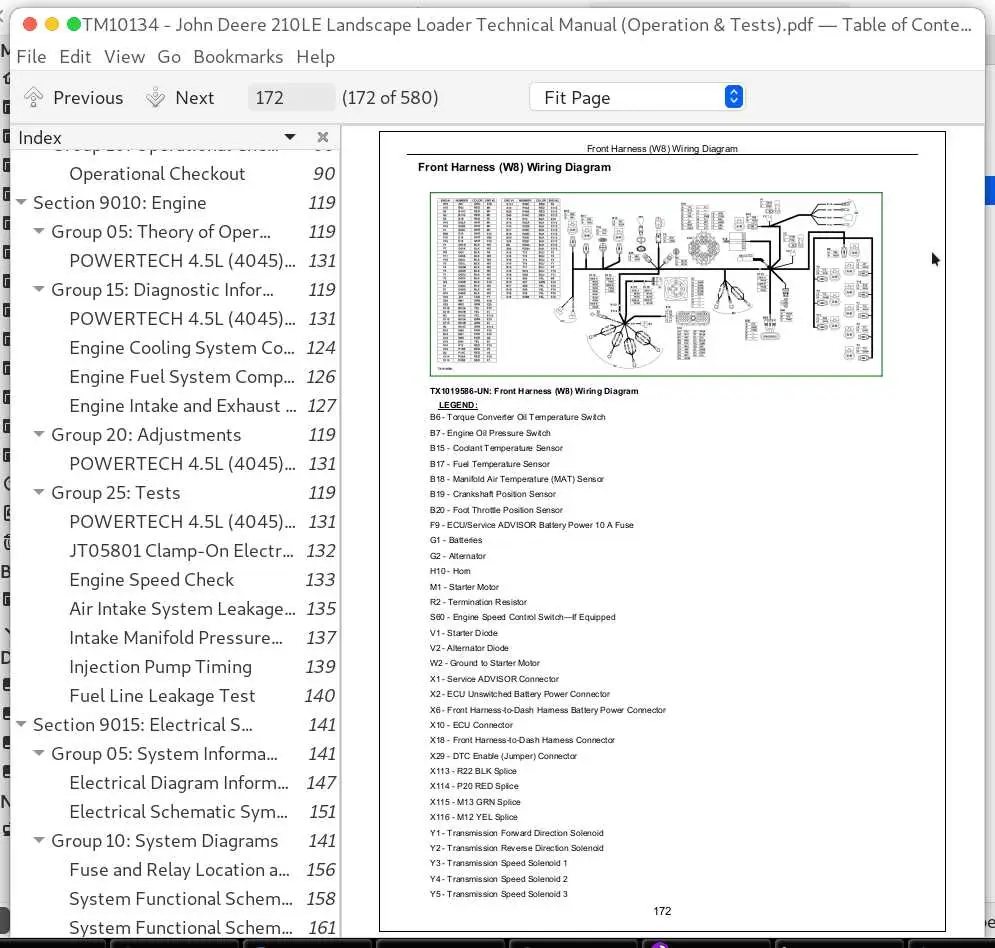Collapse Group 05: System Informa... node
995x948 pixels.
(x=39, y=753)
